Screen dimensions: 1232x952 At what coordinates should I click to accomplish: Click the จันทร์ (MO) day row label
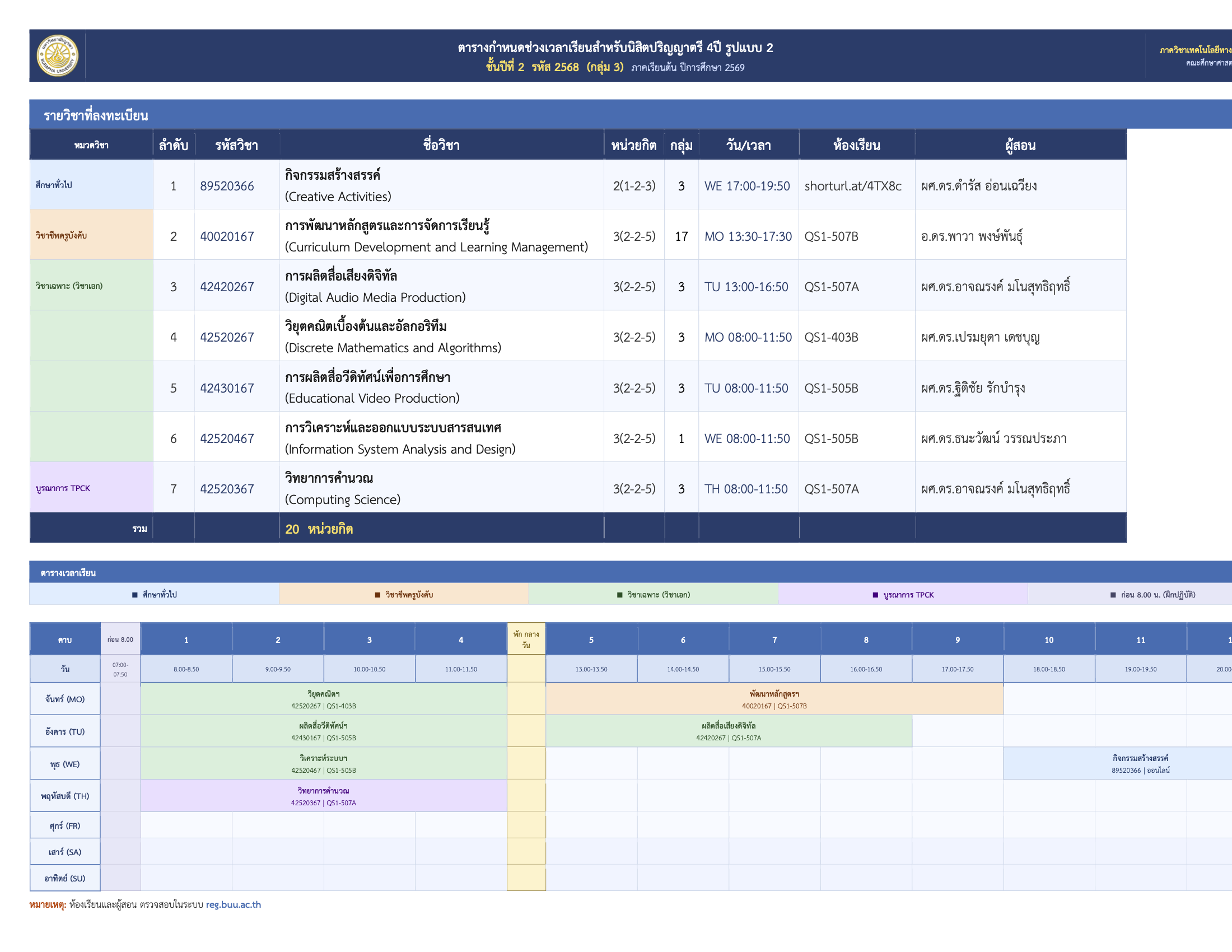(x=65, y=699)
